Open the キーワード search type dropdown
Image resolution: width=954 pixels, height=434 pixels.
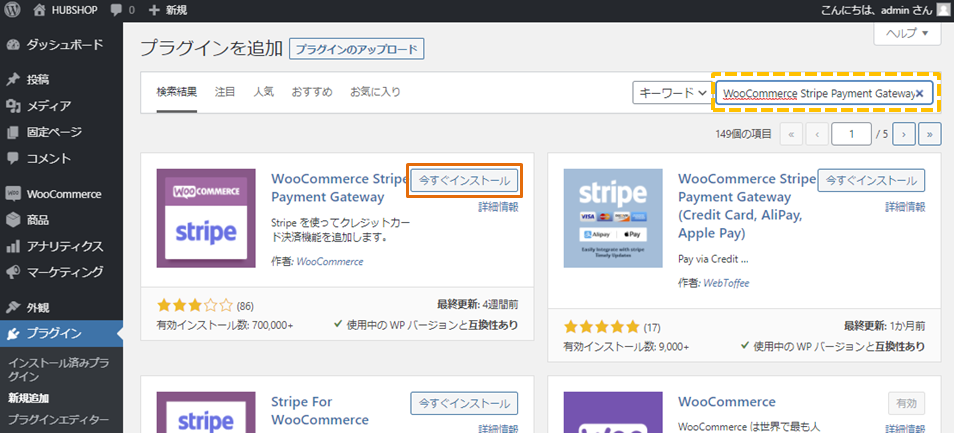coord(672,93)
